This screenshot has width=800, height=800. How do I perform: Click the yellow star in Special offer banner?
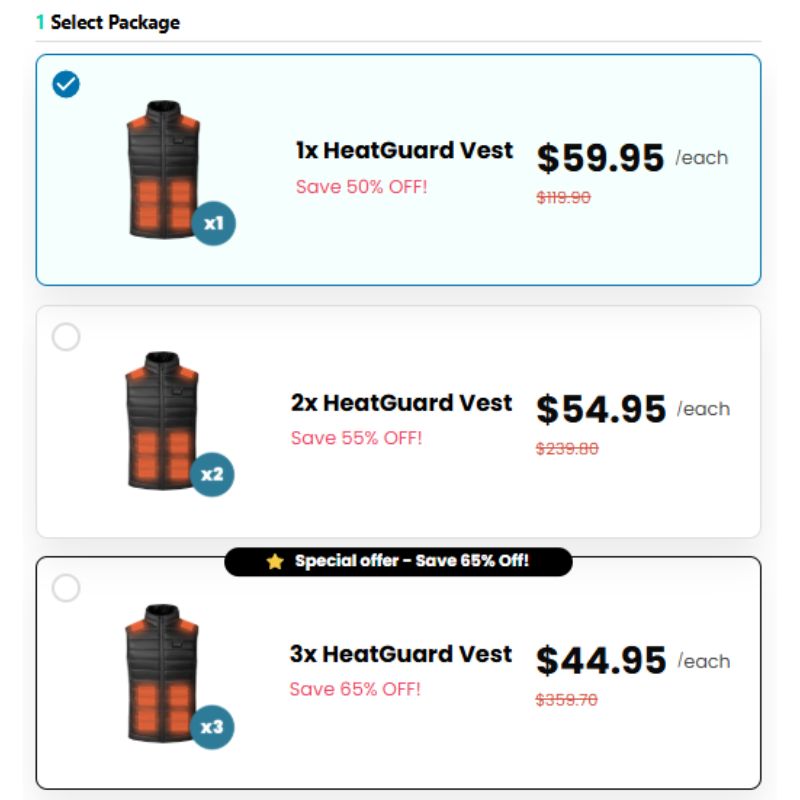pyautogui.click(x=275, y=562)
